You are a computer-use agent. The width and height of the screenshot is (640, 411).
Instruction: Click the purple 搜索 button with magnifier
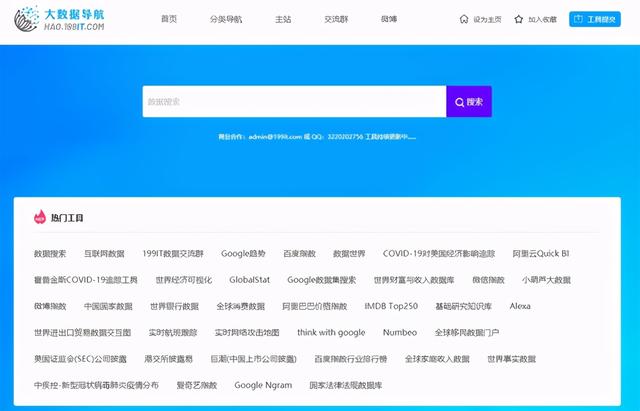point(469,102)
